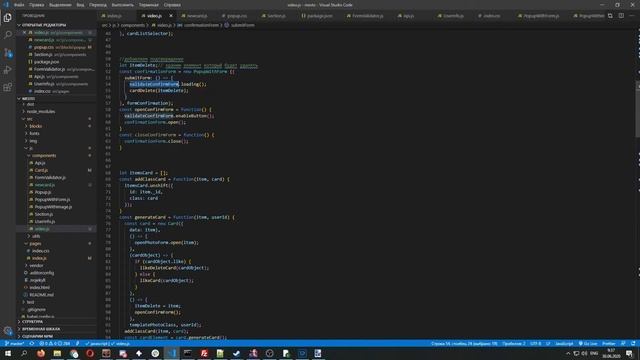Screen dimensions: 640x360
Task: Open the editor More Actions ellipsis
Action: (x=632, y=16)
